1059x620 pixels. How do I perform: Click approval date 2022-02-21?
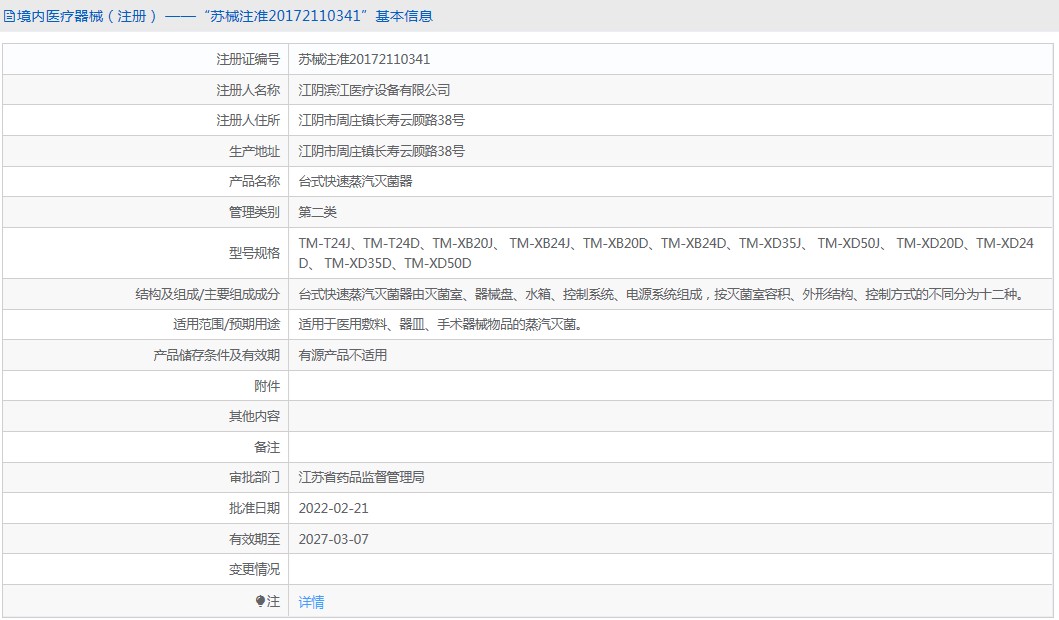pos(334,508)
